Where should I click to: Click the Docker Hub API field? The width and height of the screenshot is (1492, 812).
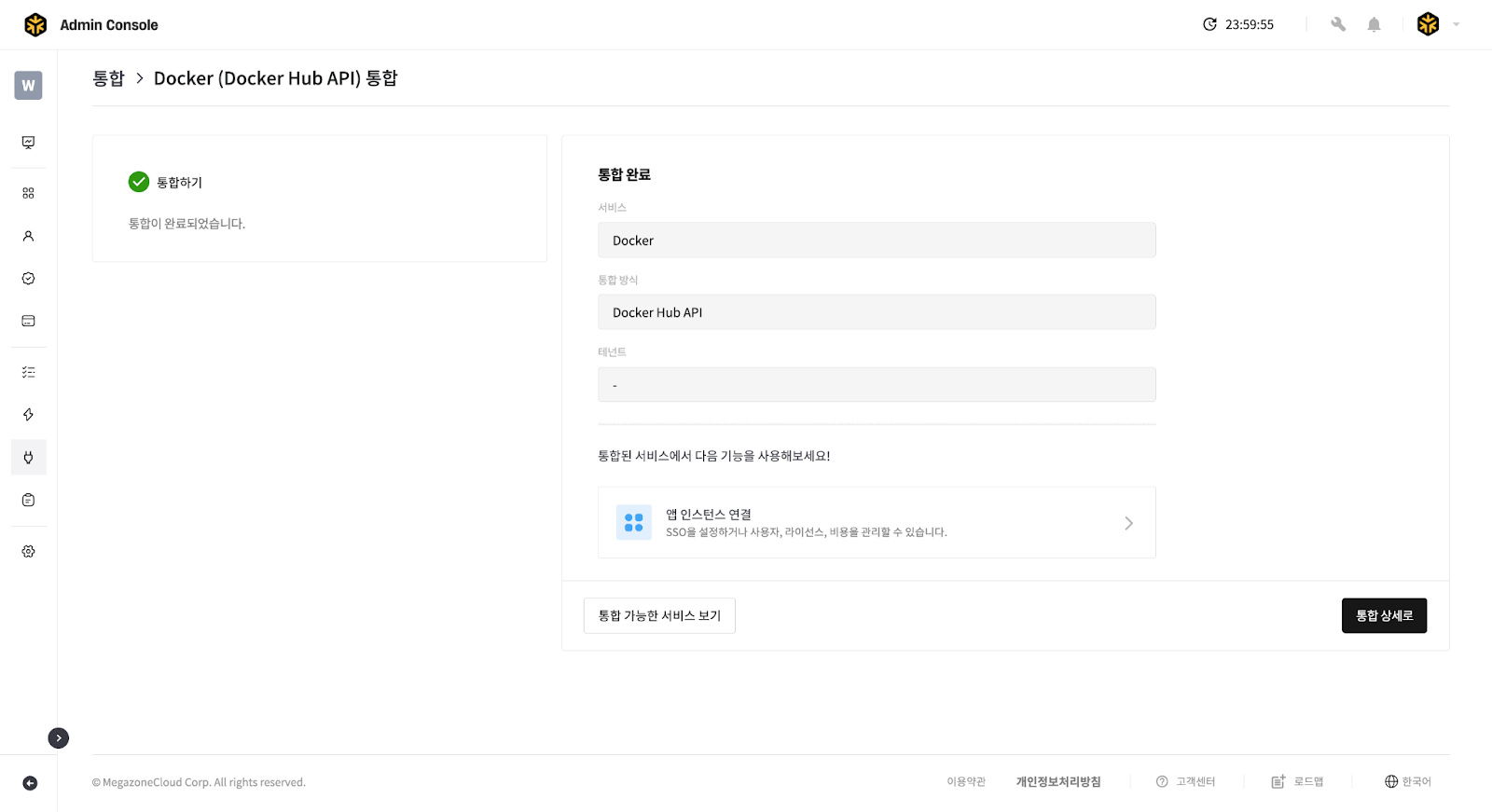coord(876,312)
